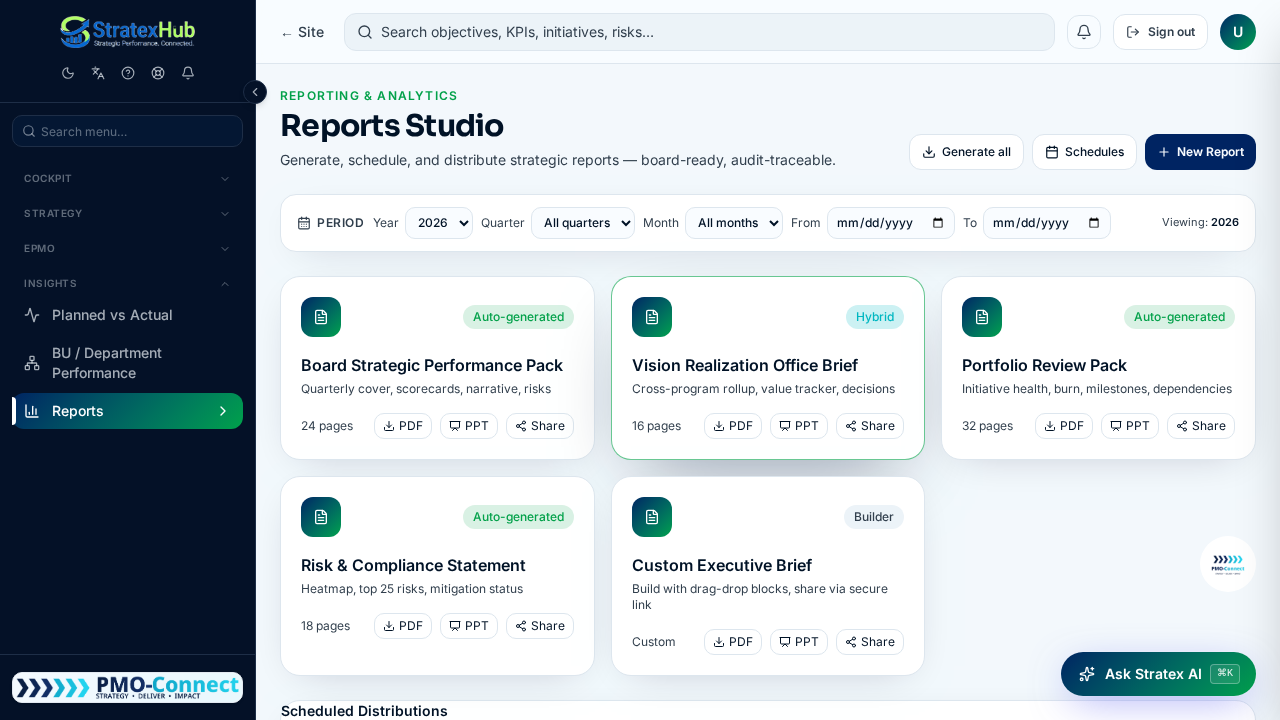Image resolution: width=1280 pixels, height=720 pixels.
Task: Click the StratexHub logo
Action: (x=127, y=32)
